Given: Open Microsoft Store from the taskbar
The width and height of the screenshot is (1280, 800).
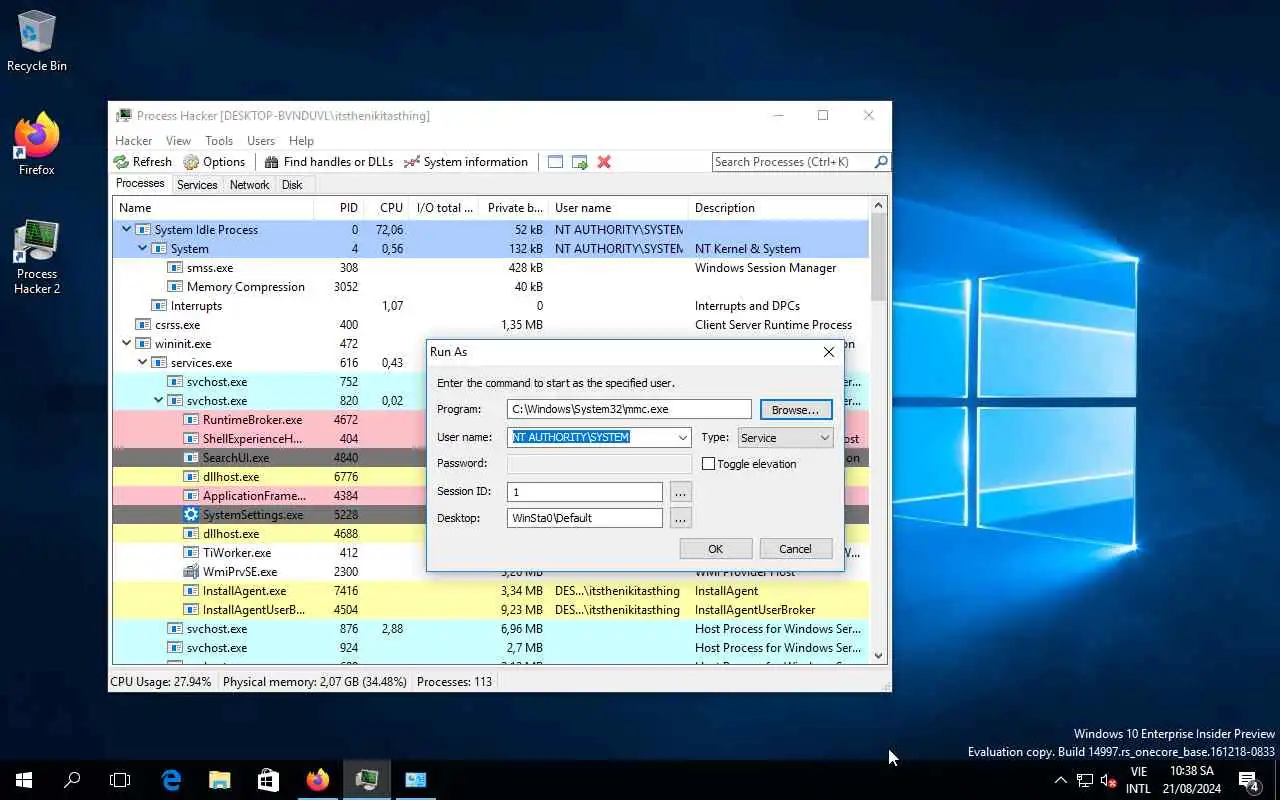Looking at the screenshot, I should pyautogui.click(x=268, y=780).
